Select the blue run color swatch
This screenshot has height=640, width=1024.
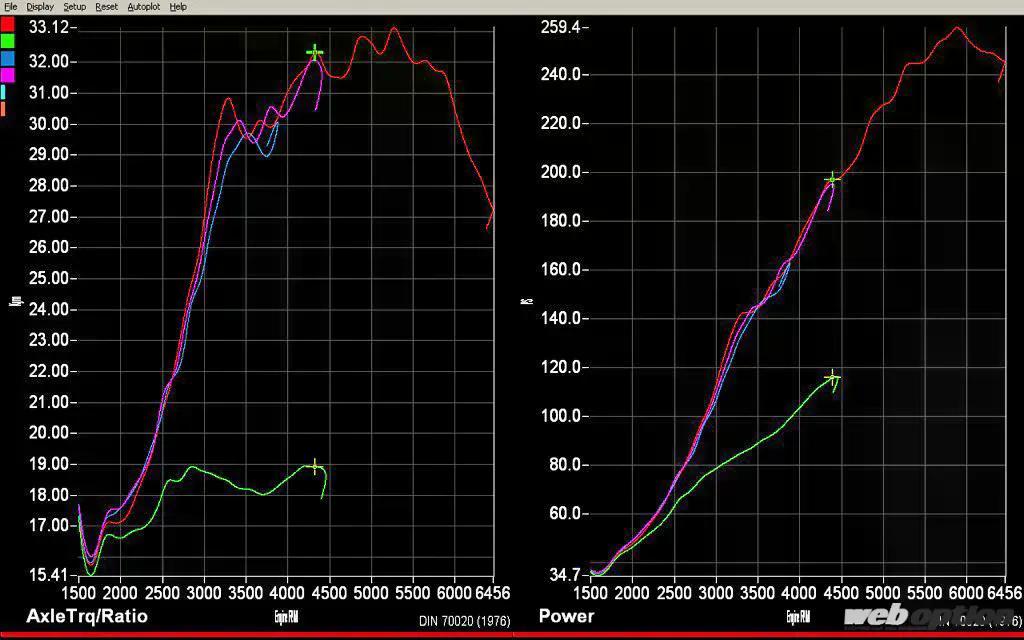[7, 57]
